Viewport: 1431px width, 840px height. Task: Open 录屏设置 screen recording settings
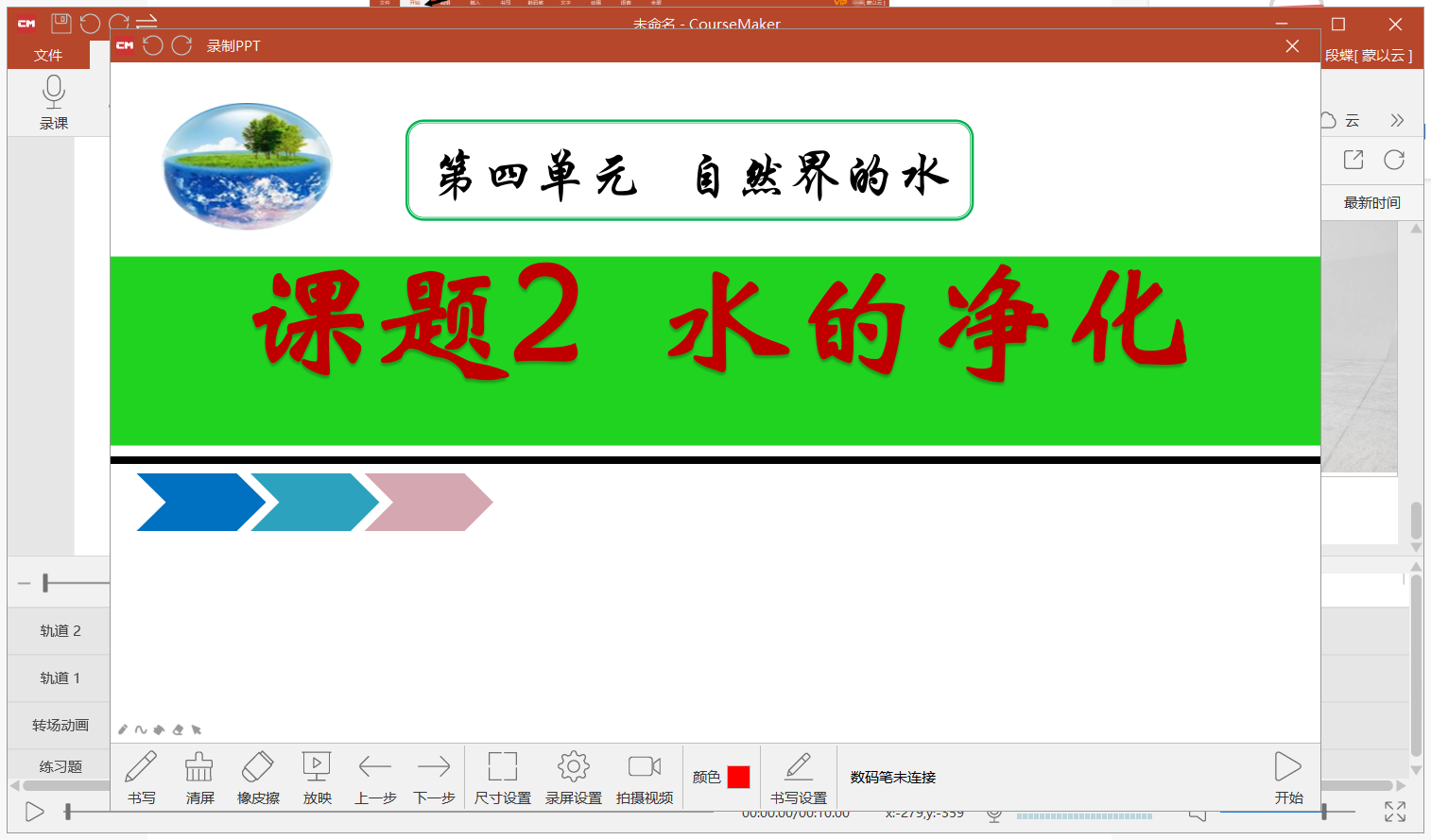pos(574,778)
